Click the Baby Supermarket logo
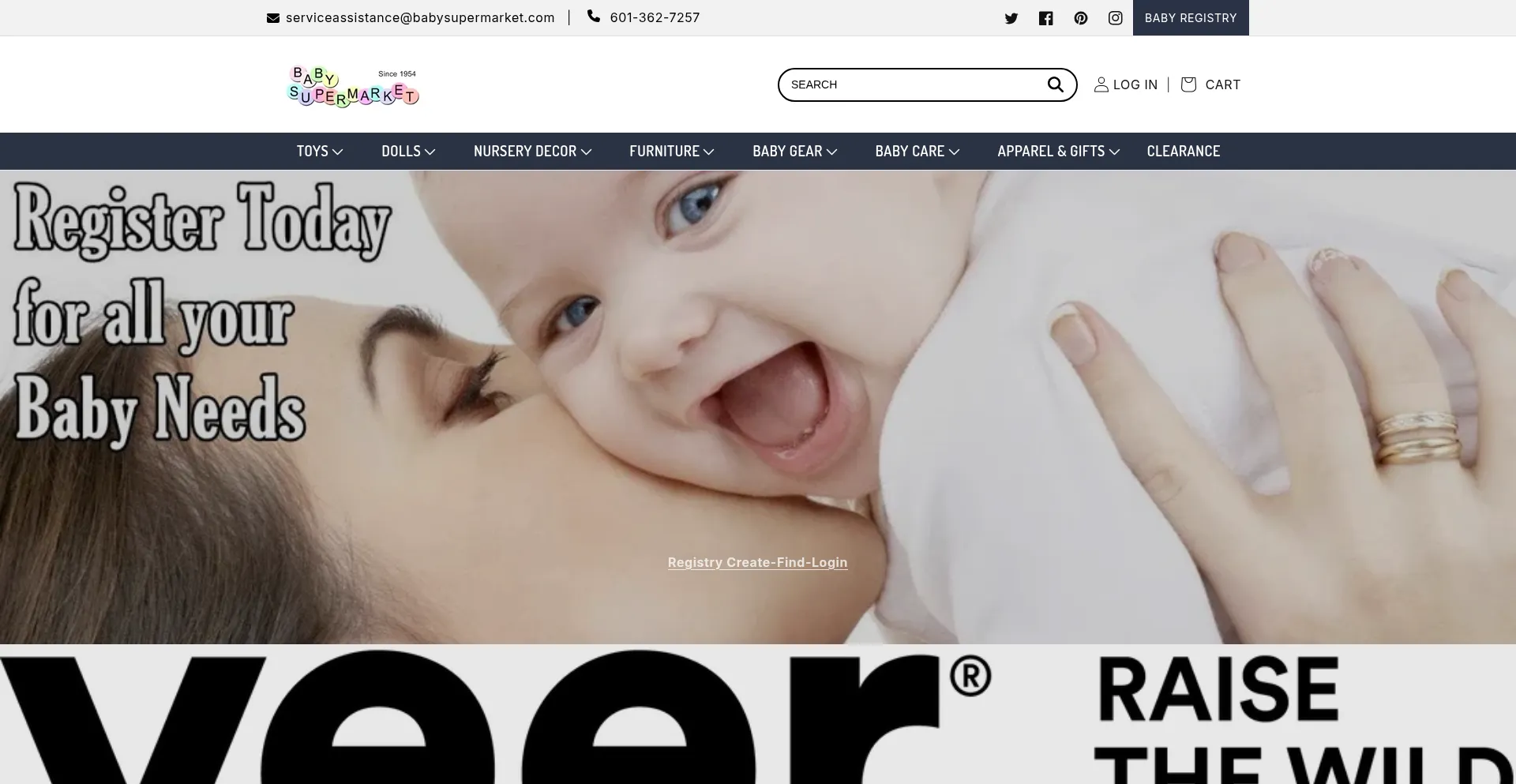This screenshot has width=1516, height=784. (x=353, y=85)
